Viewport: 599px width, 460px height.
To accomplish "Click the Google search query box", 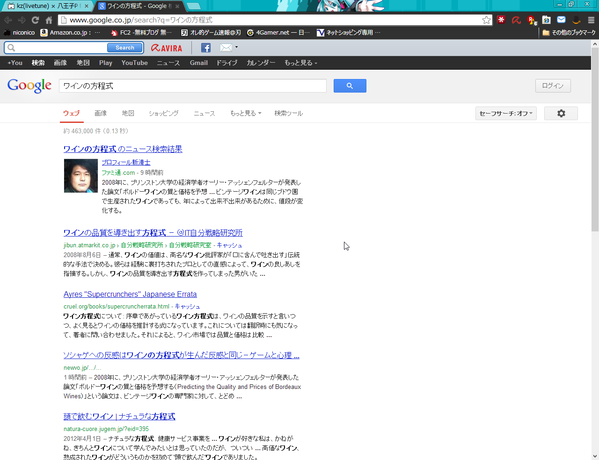I will coord(193,86).
